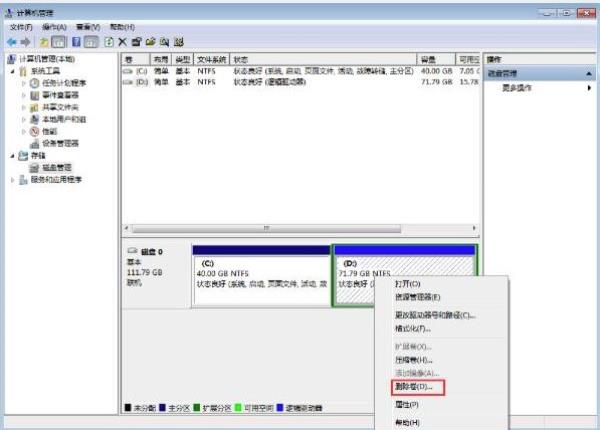Expand the 事件查看器 node arrow
Viewport: 600px width, 430px height.
[x=24, y=95]
